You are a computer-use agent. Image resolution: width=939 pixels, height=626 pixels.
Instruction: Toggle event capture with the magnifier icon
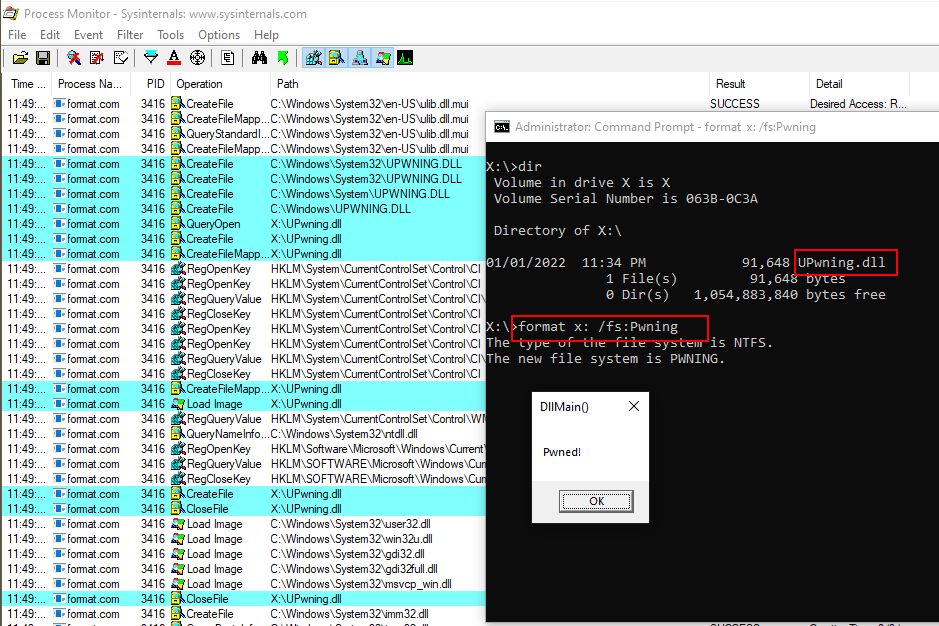74,58
